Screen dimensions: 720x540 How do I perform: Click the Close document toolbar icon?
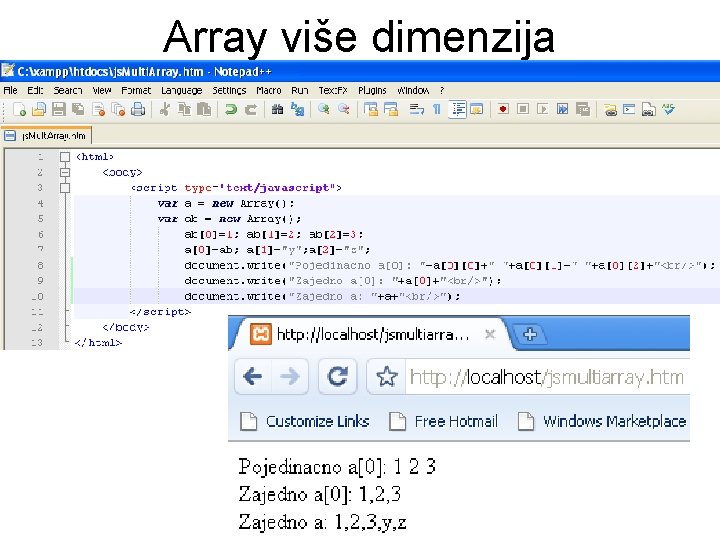coord(98,109)
